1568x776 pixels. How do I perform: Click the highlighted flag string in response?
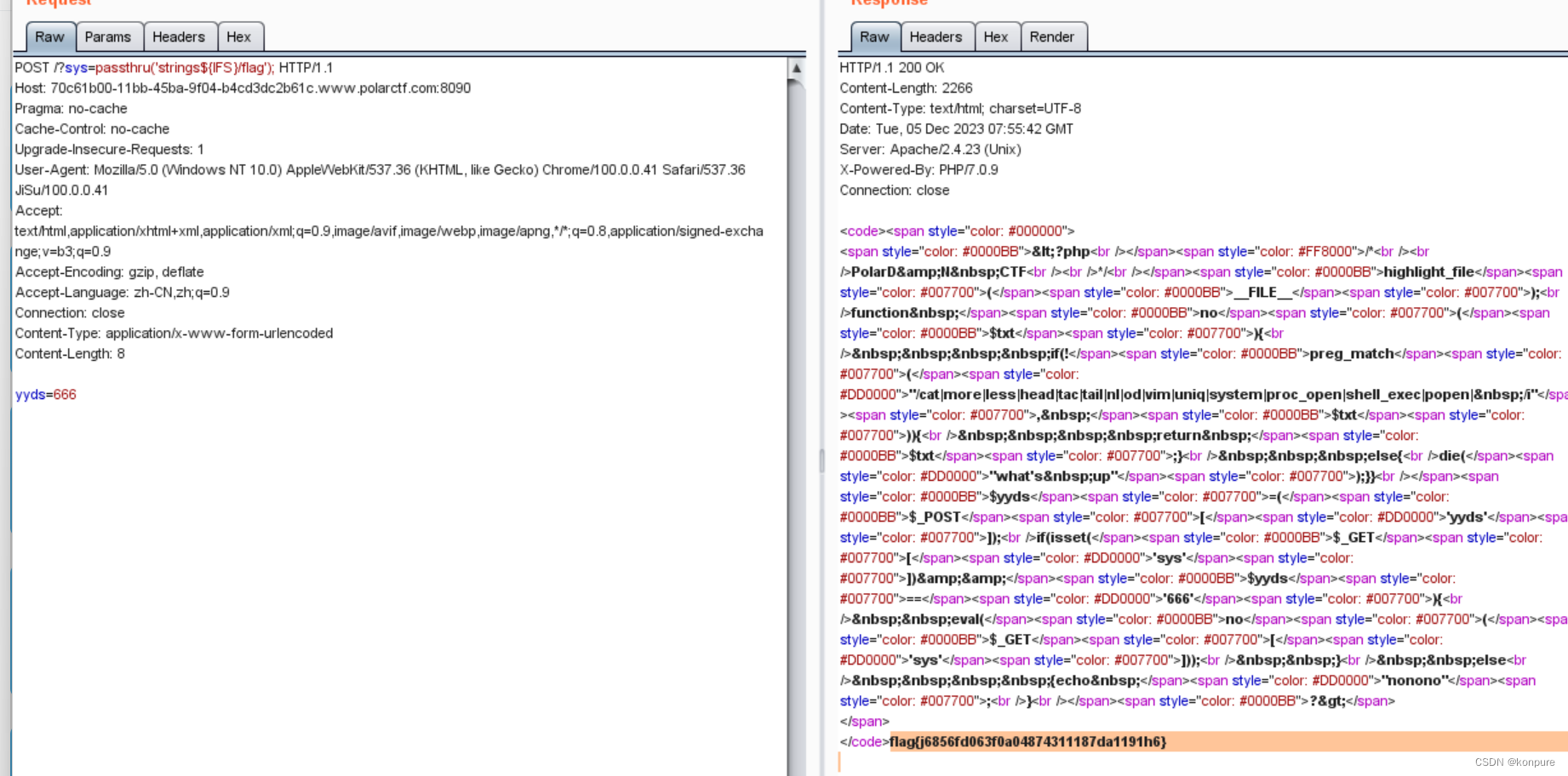[x=1027, y=741]
